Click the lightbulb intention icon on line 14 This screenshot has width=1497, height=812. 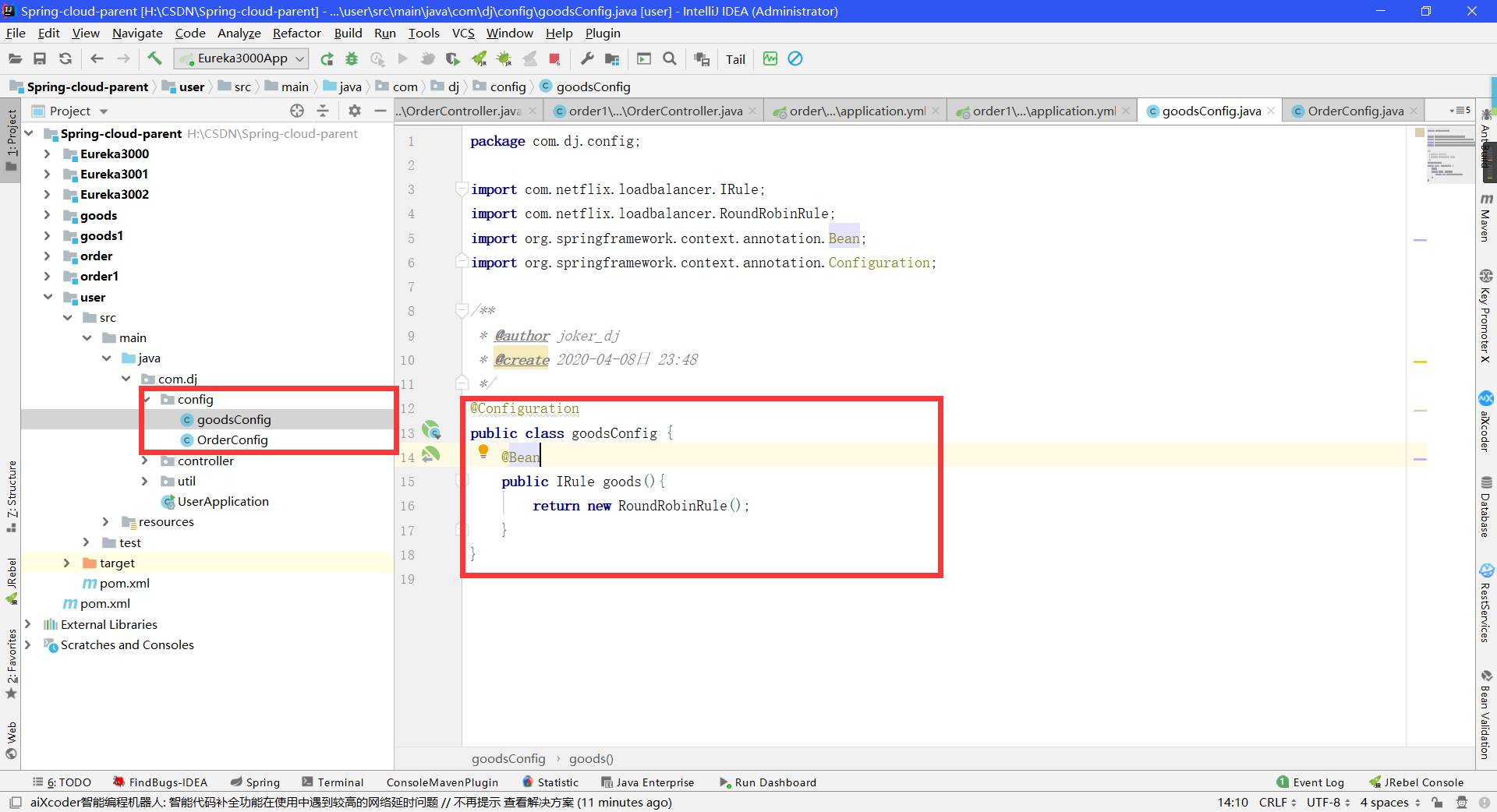pos(483,451)
